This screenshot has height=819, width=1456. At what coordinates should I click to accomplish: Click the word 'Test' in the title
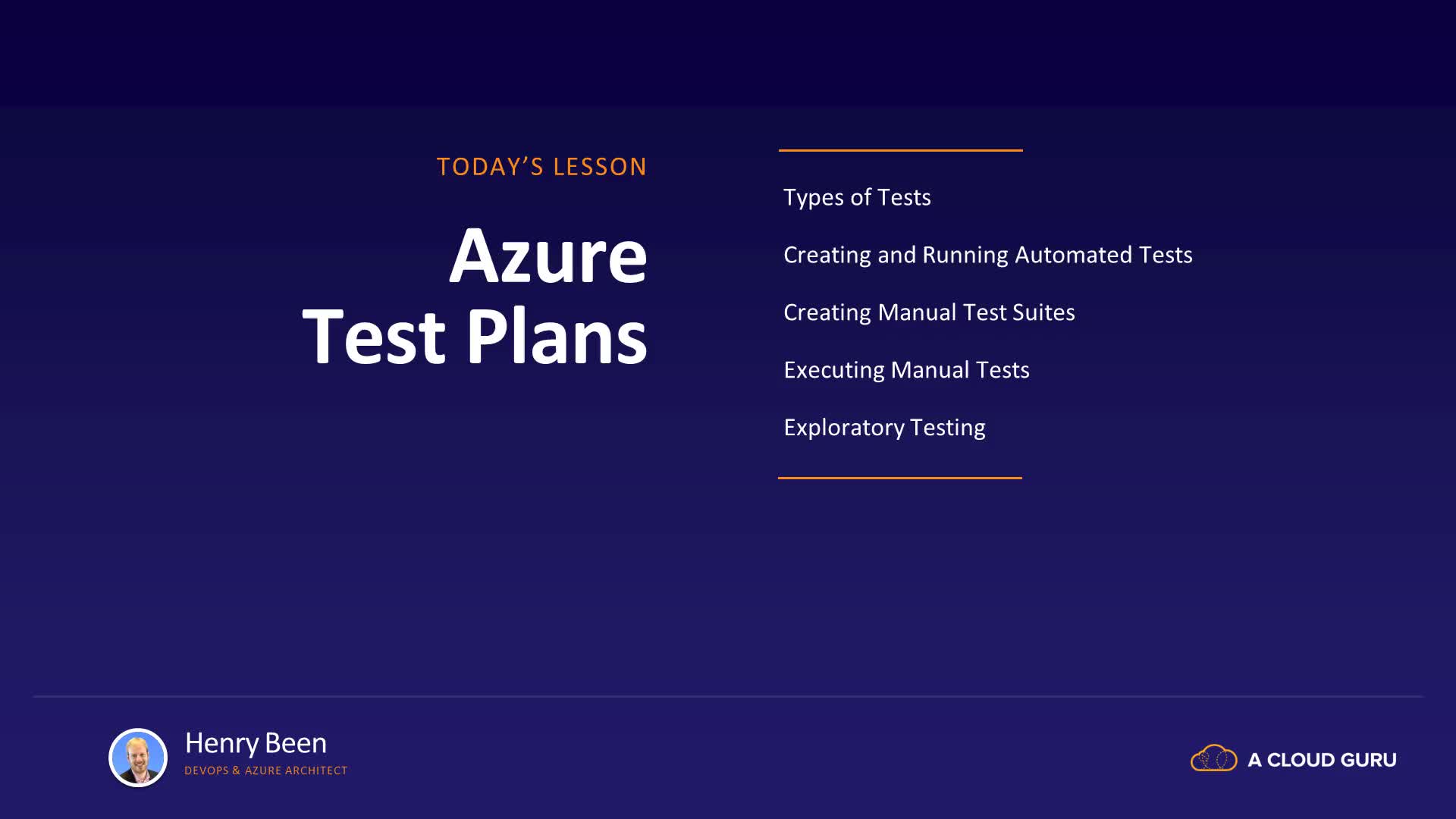(374, 337)
